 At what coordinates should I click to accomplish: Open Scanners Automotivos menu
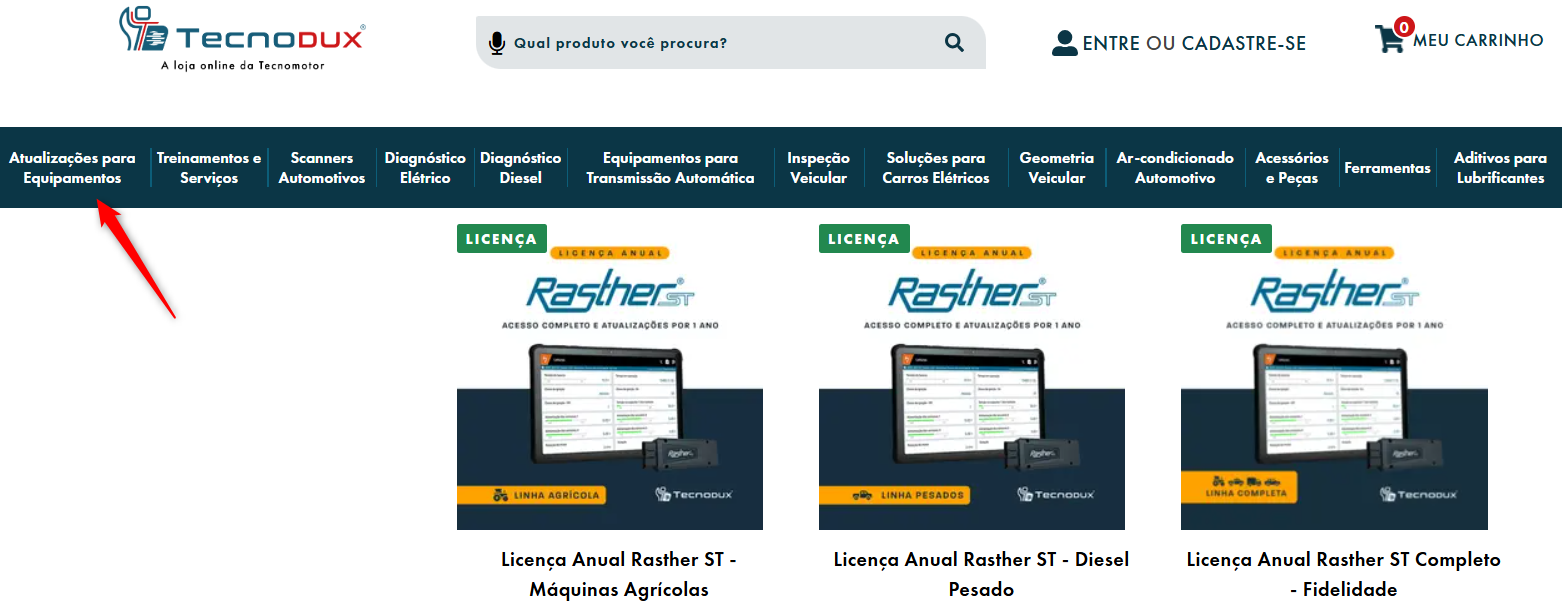coord(322,168)
